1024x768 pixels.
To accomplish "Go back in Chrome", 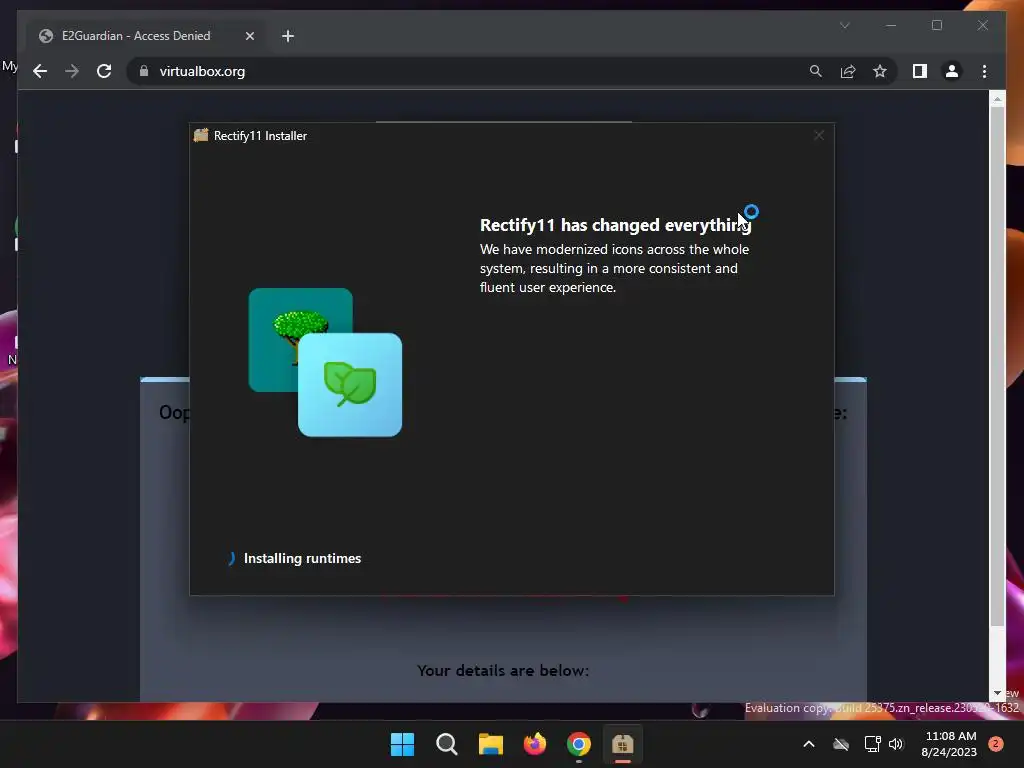I will [x=40, y=71].
